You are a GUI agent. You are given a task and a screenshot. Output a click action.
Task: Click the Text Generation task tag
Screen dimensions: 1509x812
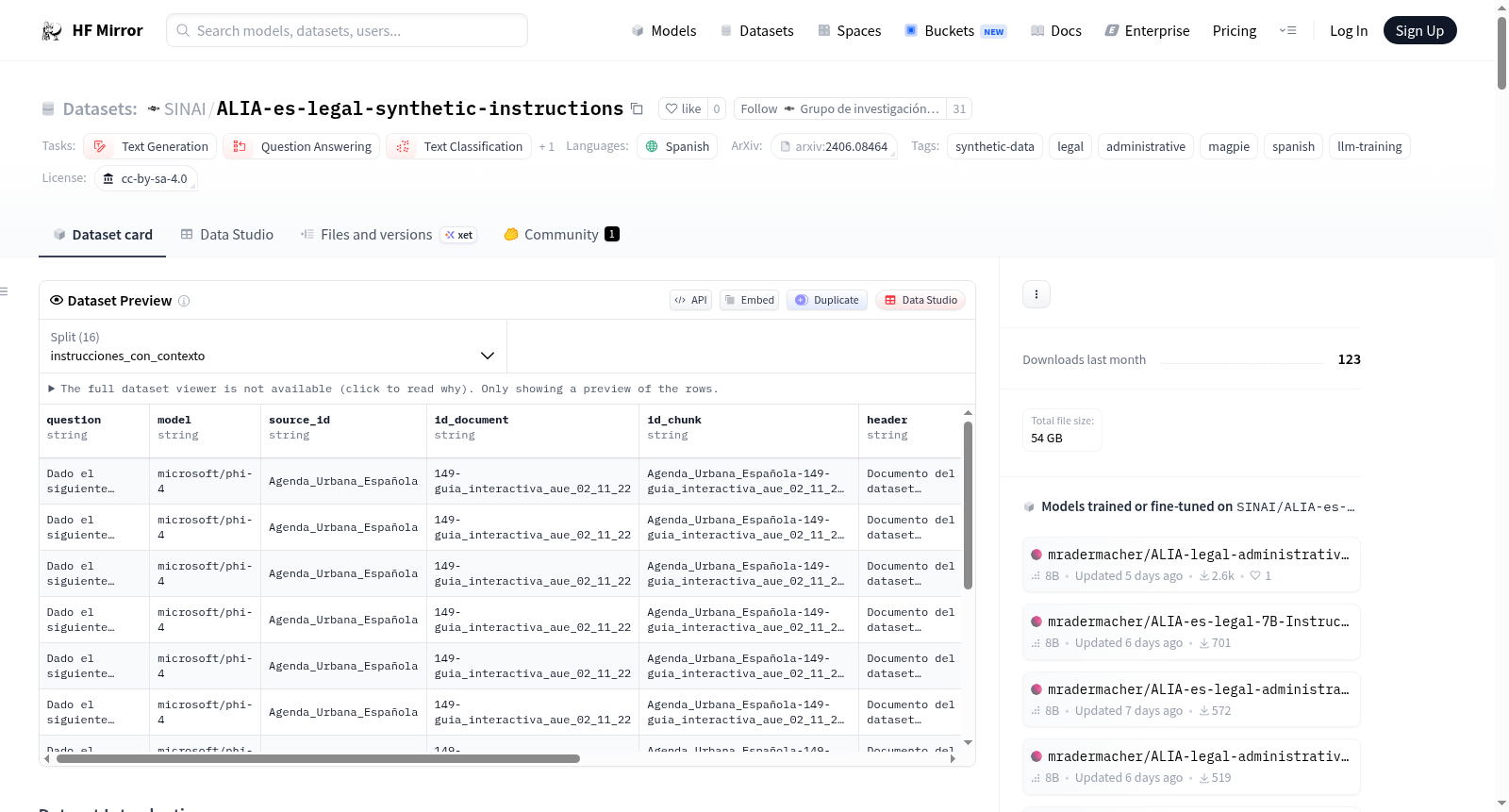tap(151, 146)
